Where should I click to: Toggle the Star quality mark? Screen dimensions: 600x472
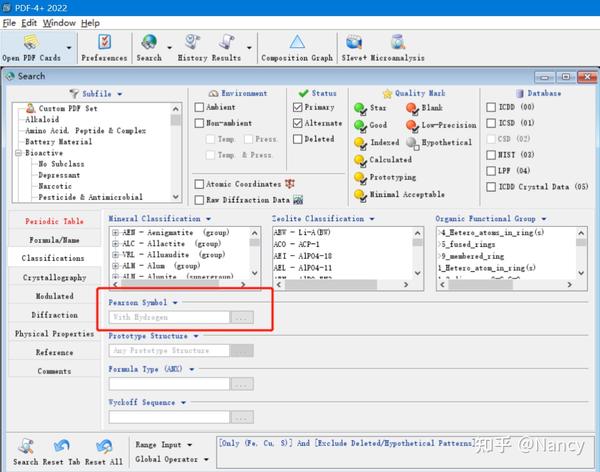point(370,108)
